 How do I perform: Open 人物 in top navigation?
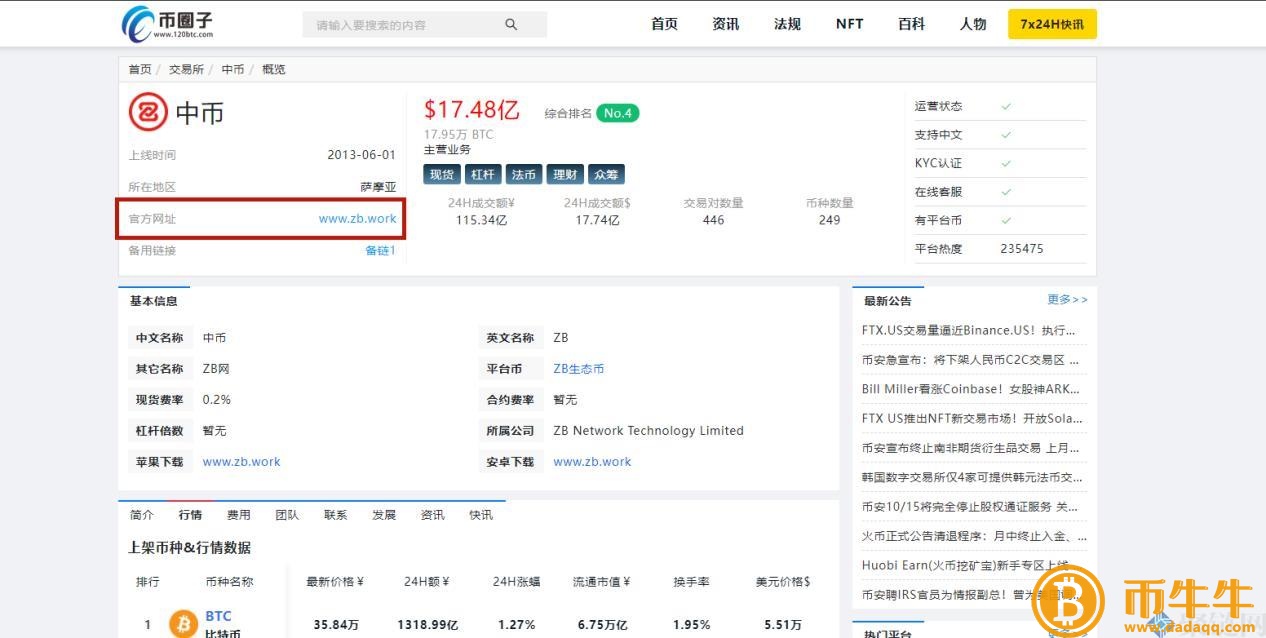973,24
